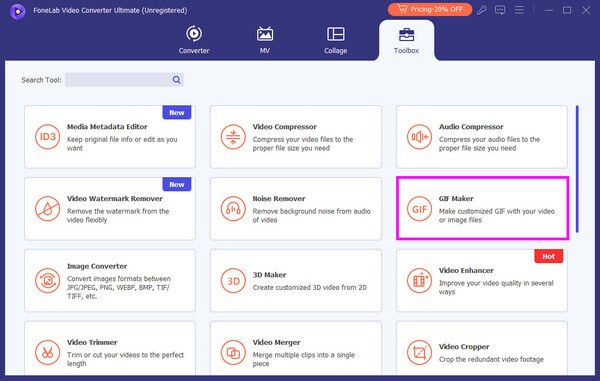600x381 pixels.
Task: Minimize the FoneLab window
Action: pos(549,10)
